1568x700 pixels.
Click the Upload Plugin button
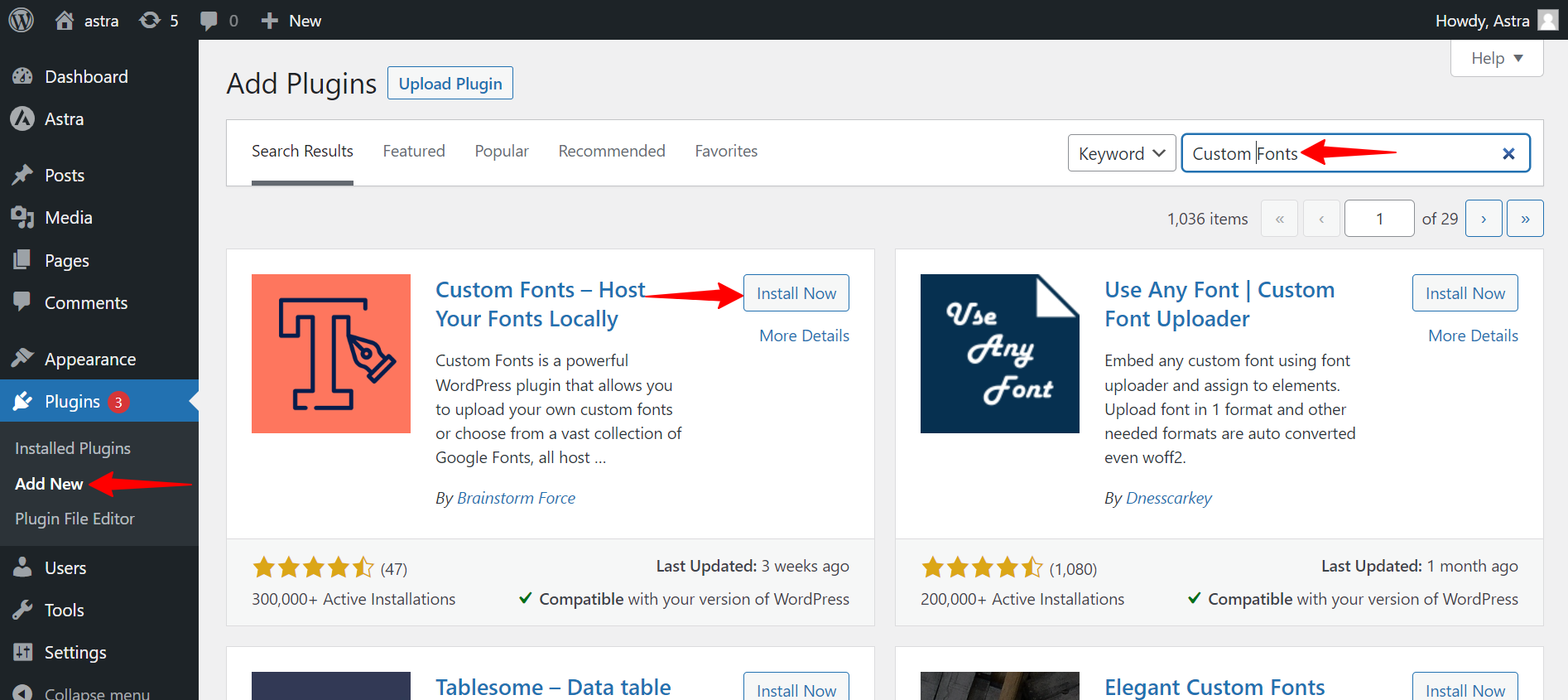(x=450, y=83)
